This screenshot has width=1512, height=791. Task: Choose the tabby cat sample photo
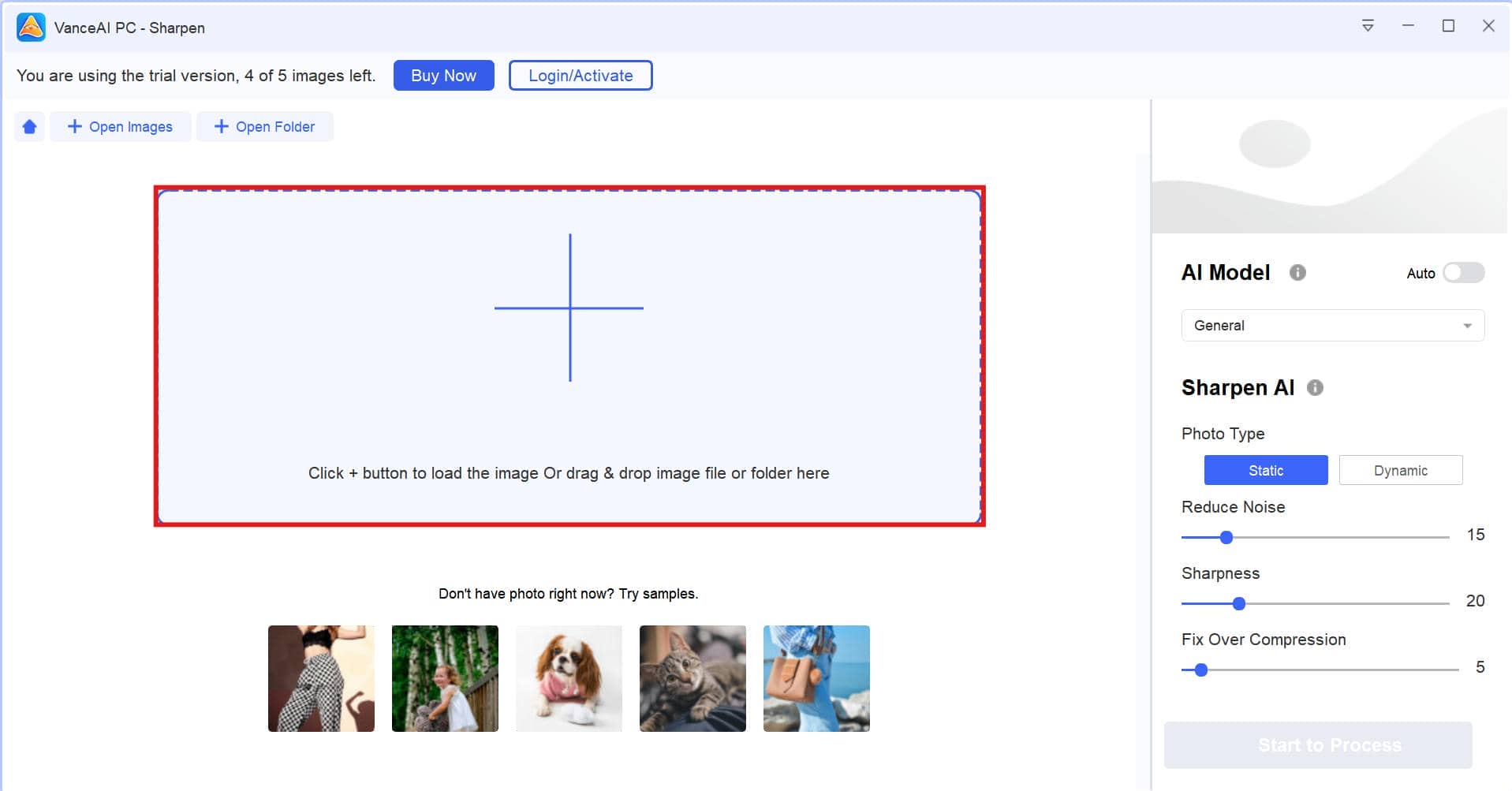pos(693,678)
